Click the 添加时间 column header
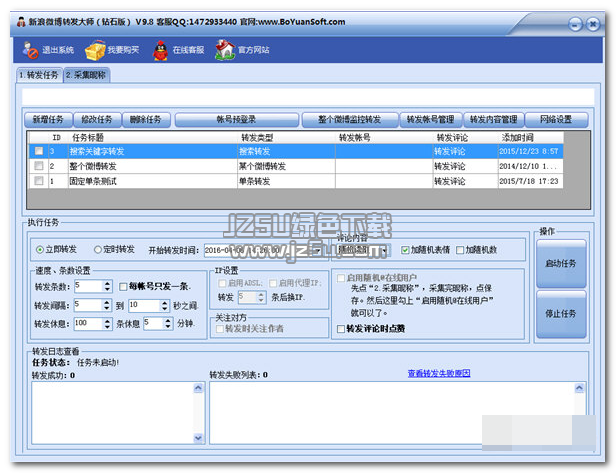The height and width of the screenshot is (473, 616). 530,138
